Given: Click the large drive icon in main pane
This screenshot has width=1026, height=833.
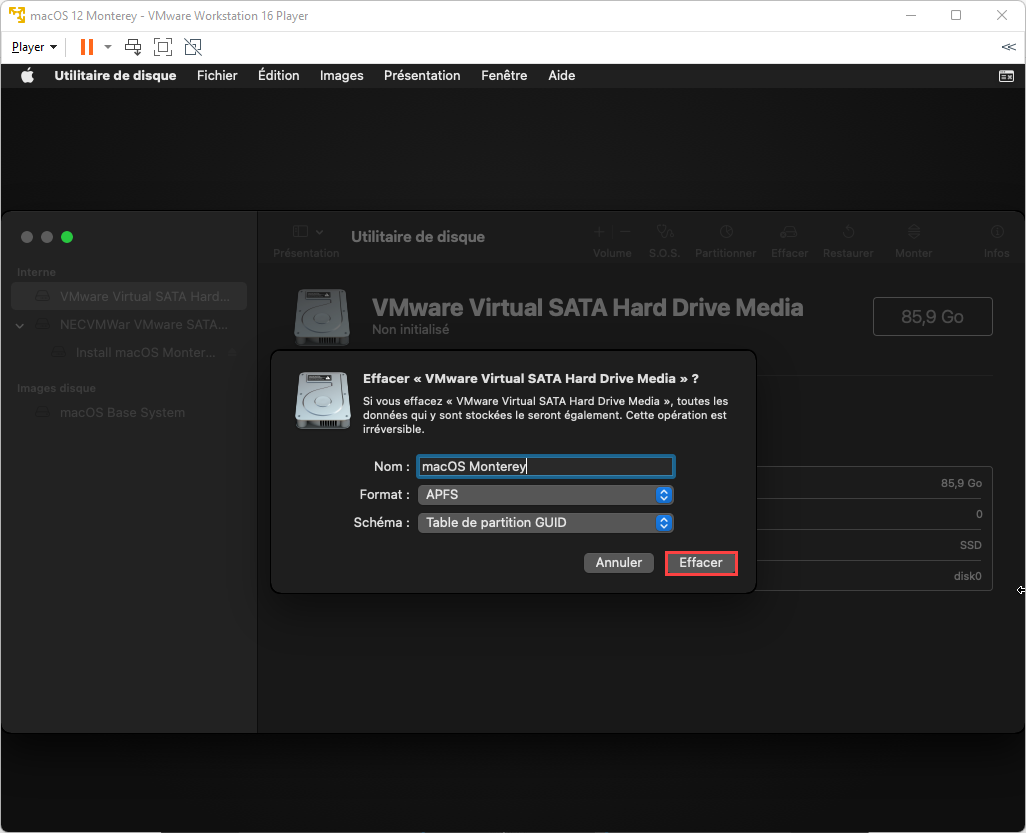Looking at the screenshot, I should pos(322,317).
